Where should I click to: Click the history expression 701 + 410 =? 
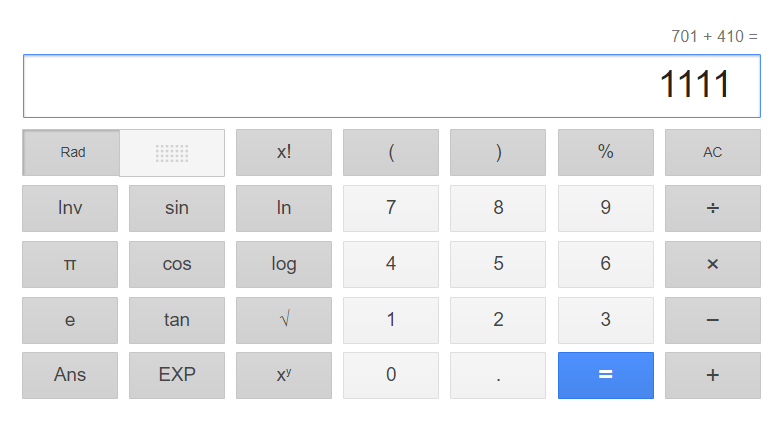tap(714, 36)
